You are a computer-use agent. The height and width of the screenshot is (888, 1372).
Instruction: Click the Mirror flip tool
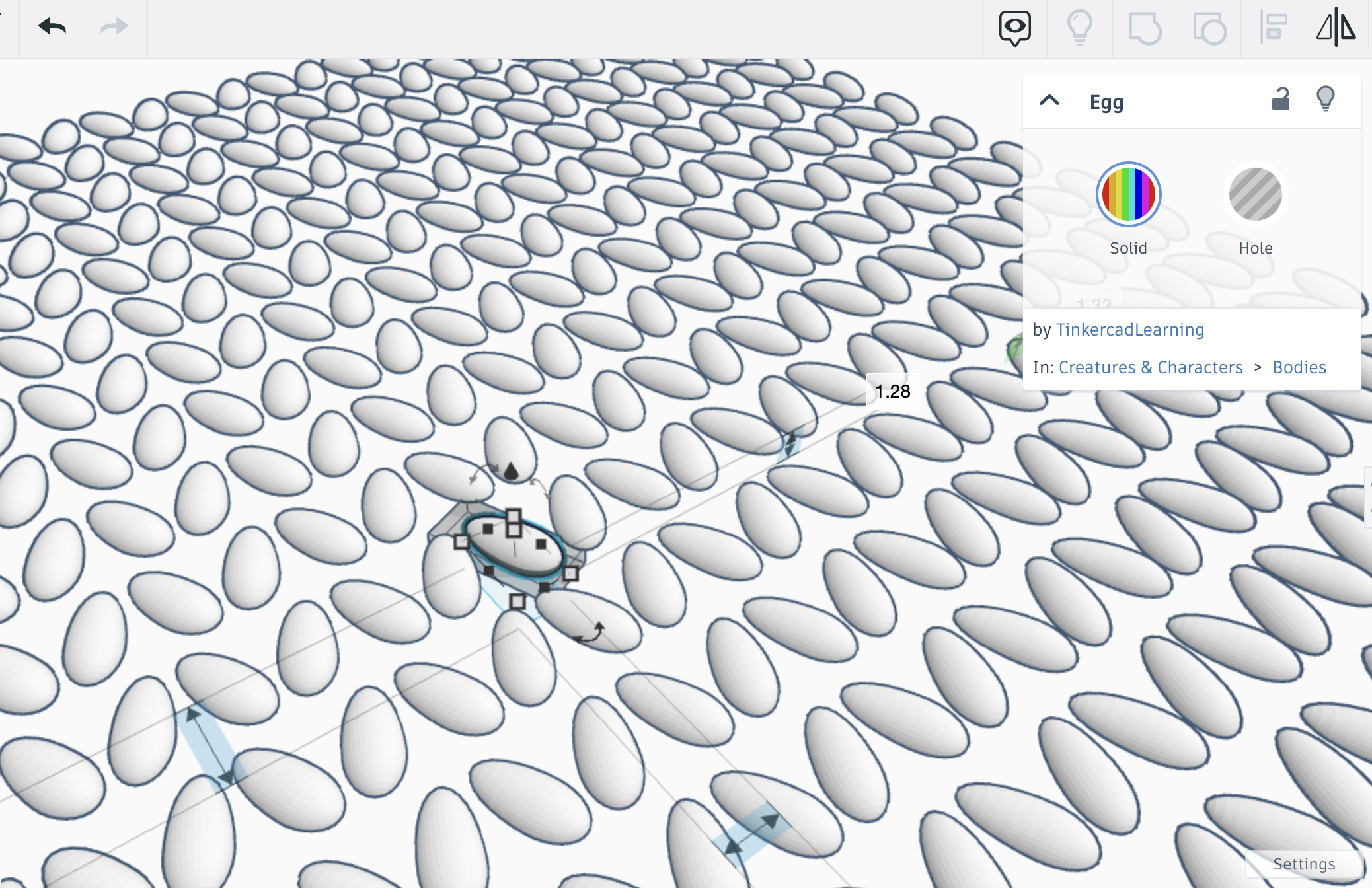pos(1336,28)
